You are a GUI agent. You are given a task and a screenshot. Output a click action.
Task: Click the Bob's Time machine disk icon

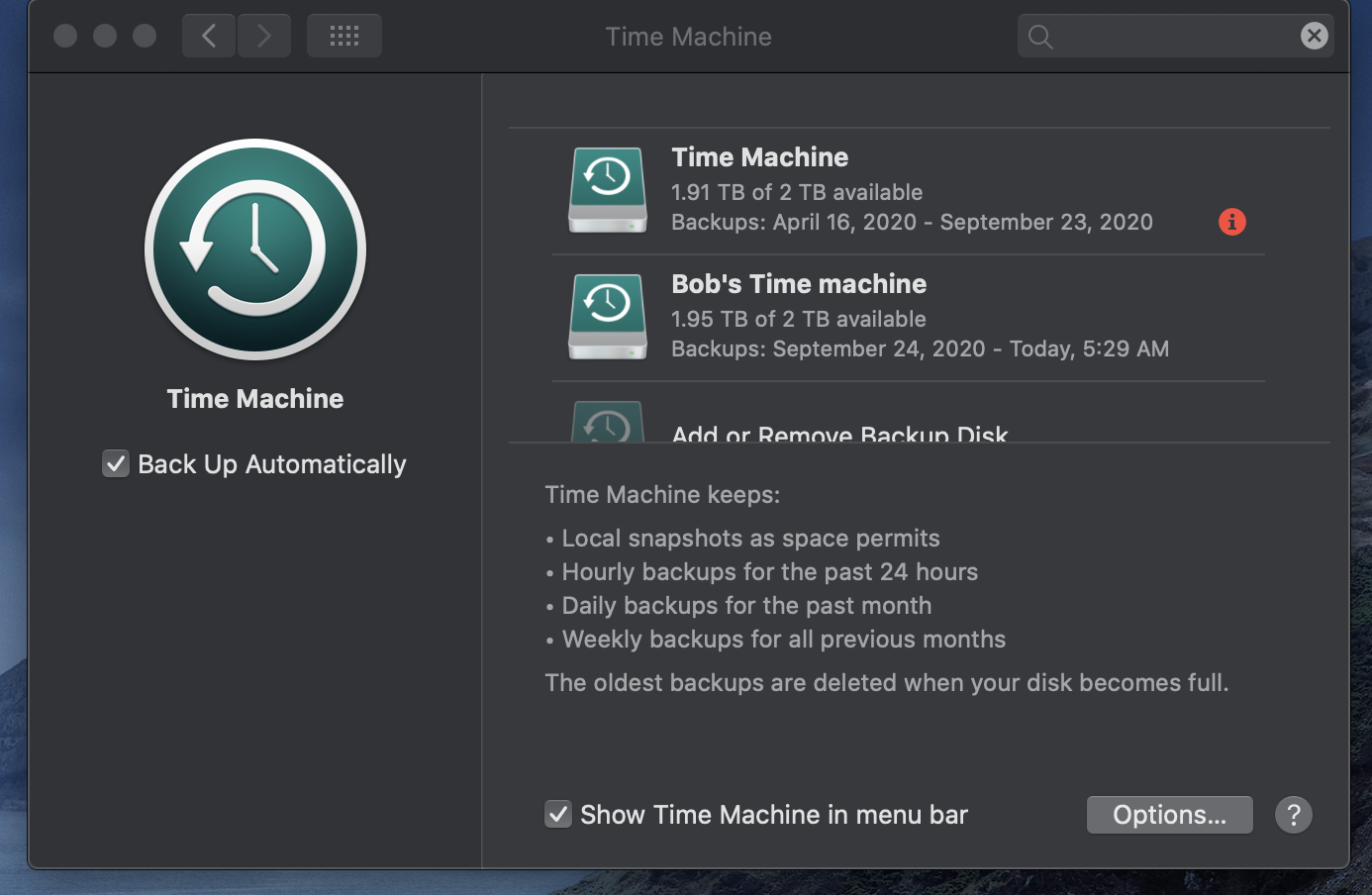coord(608,316)
